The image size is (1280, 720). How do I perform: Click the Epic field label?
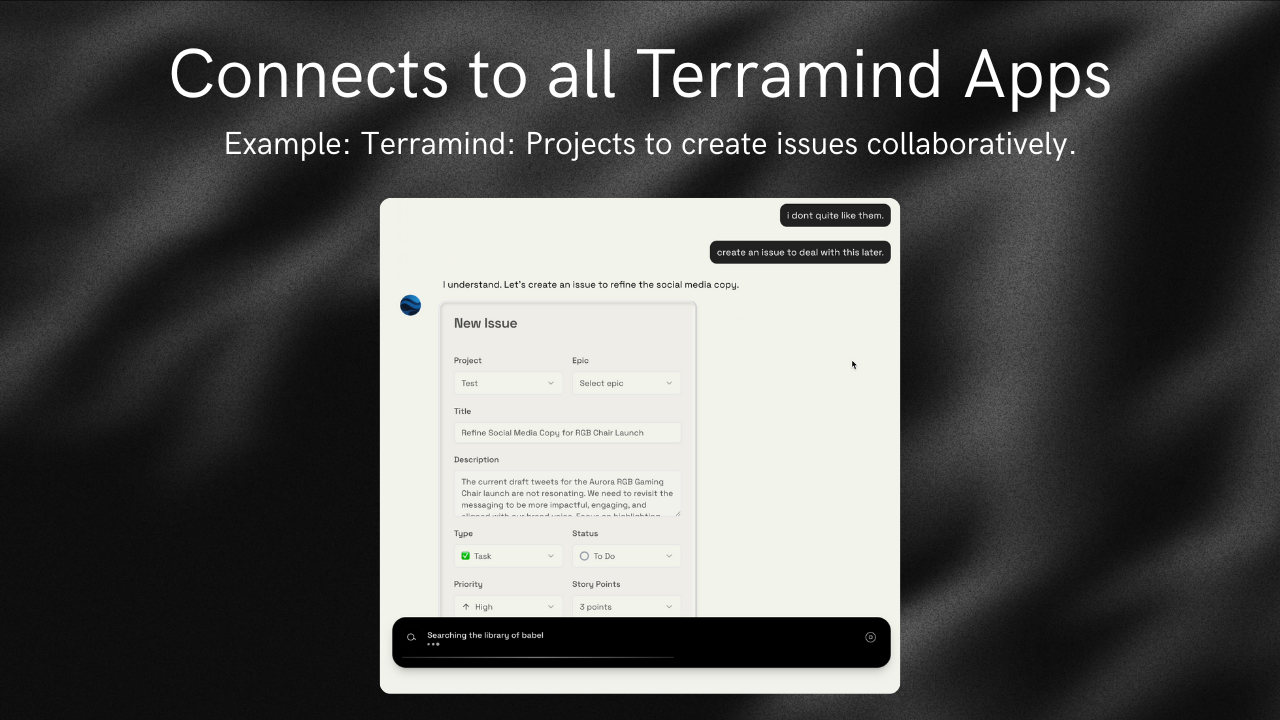(x=580, y=360)
